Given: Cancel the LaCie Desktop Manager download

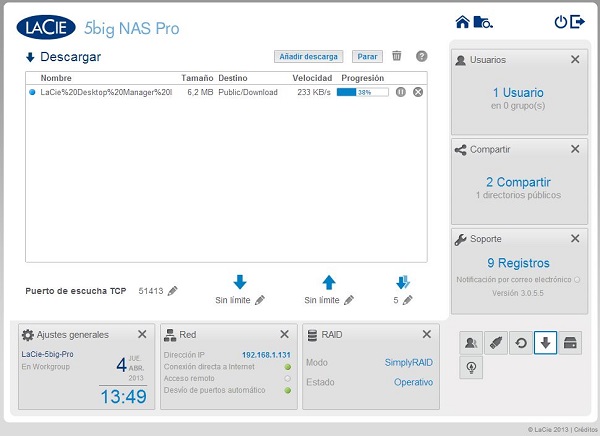Looking at the screenshot, I should click(418, 92).
